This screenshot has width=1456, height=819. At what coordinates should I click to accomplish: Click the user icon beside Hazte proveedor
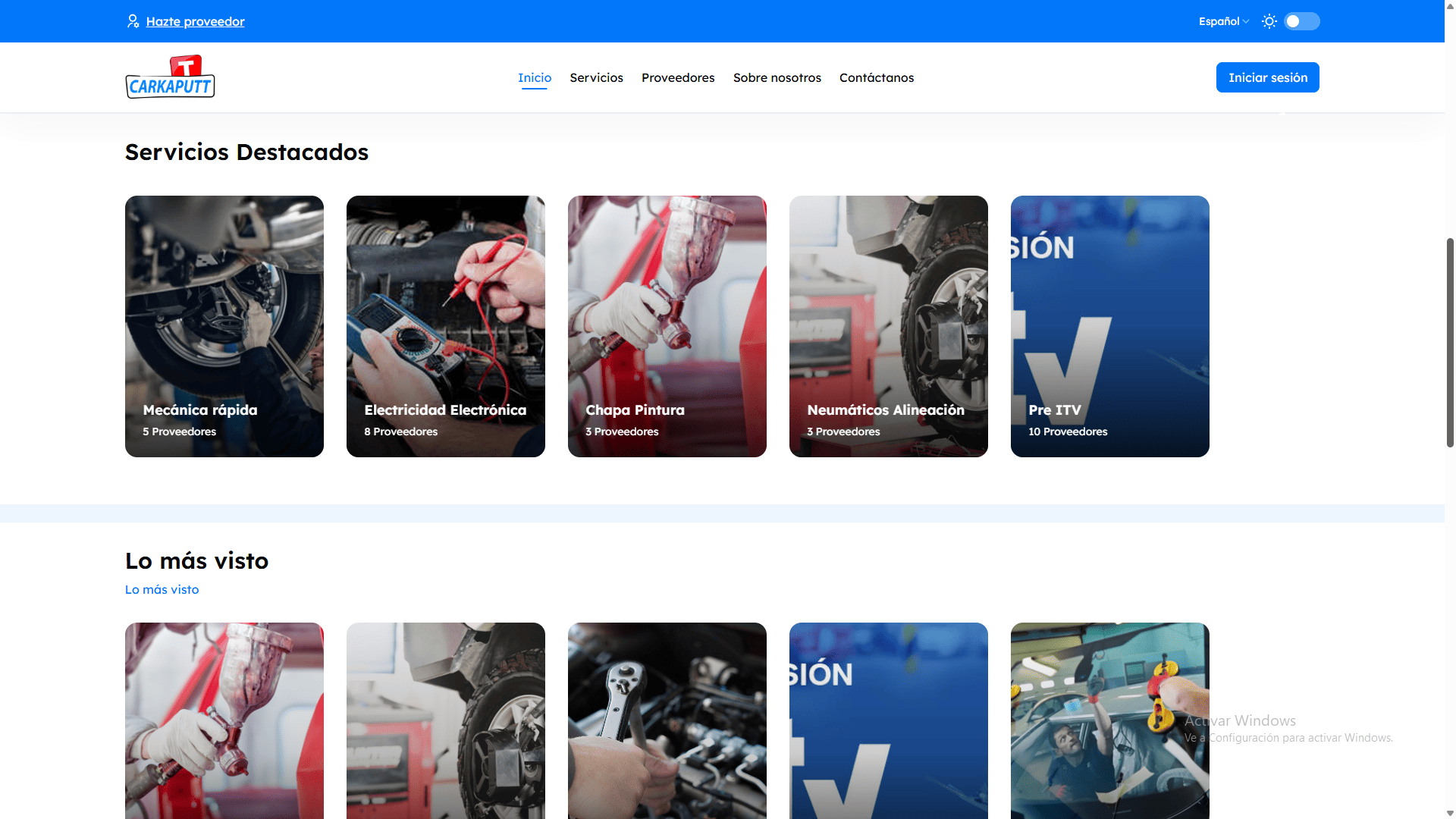coord(133,21)
